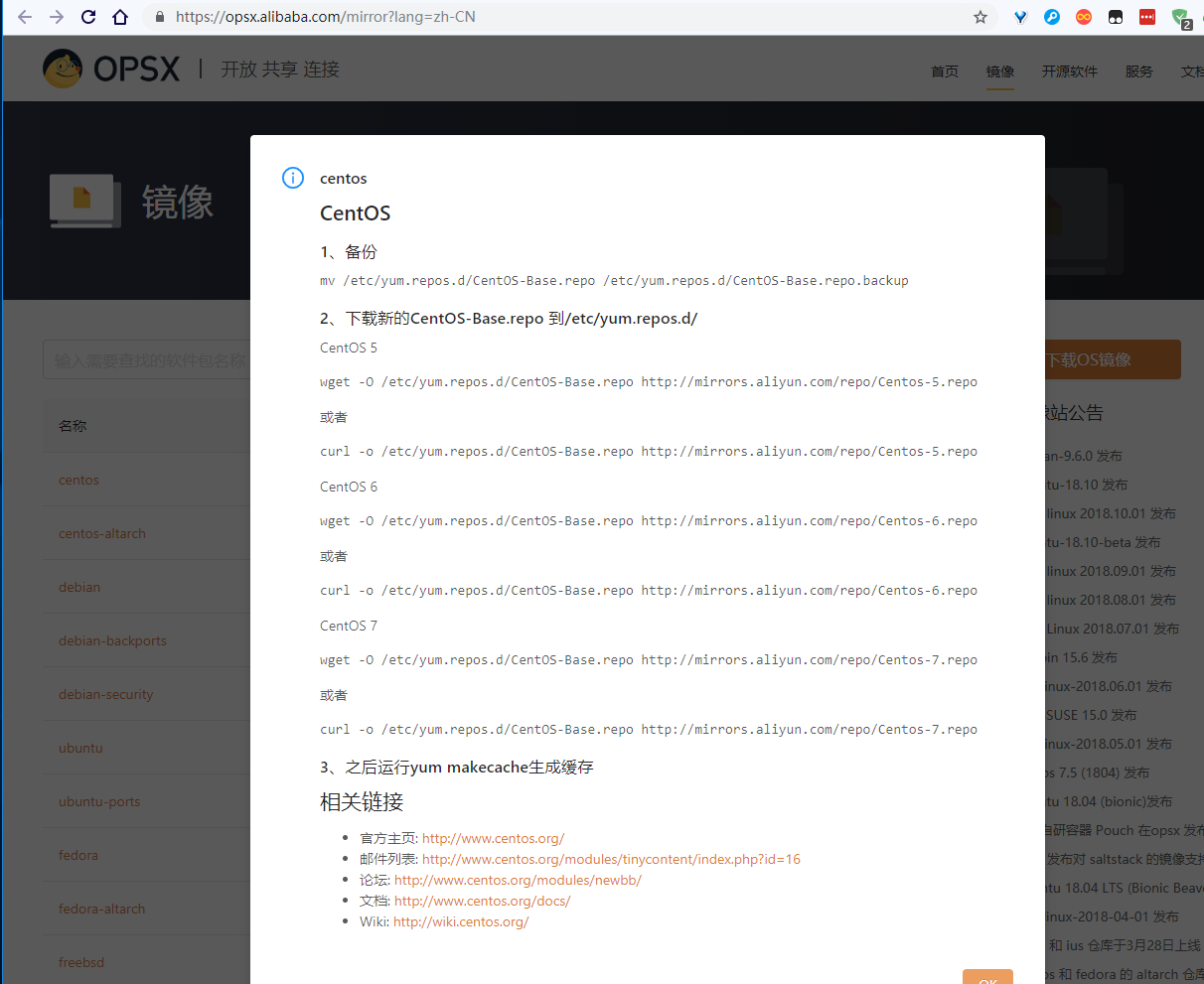This screenshot has width=1204, height=984.
Task: Click the mirror banner folder icon
Action: coord(84,202)
